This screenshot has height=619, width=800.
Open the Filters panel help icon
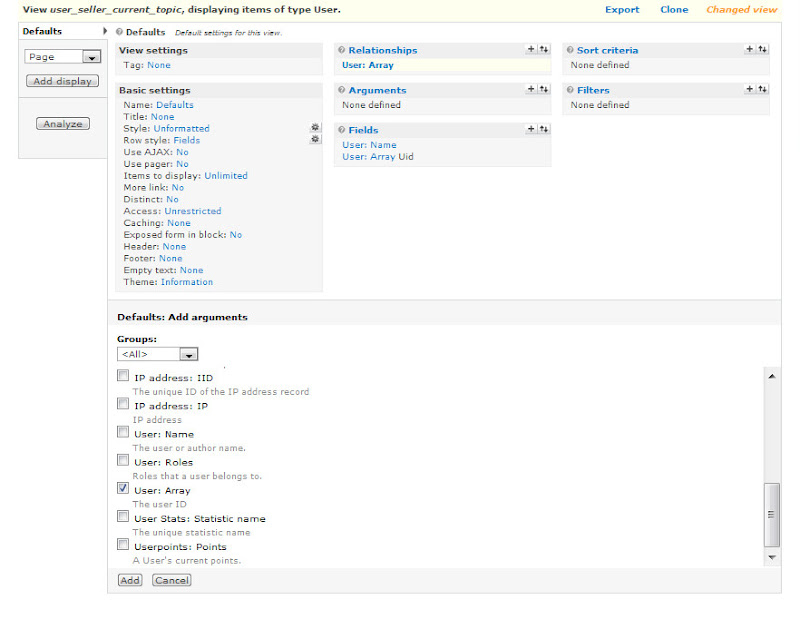pyautogui.click(x=571, y=89)
